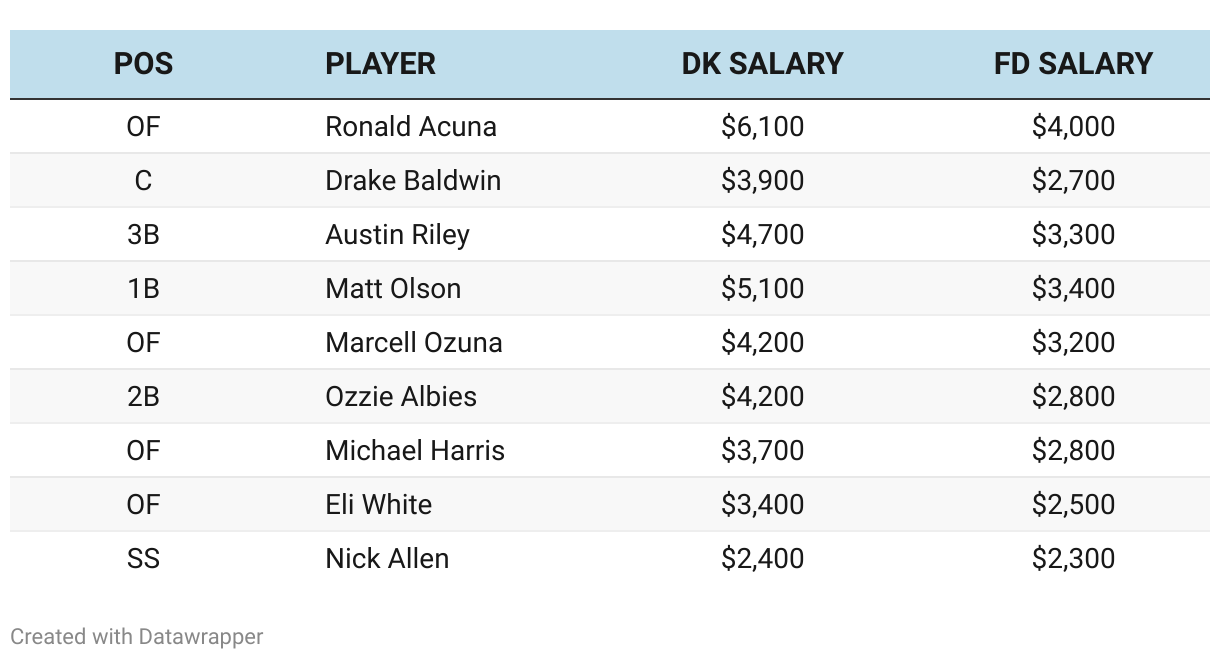Click the 1B position cell
The width and height of the screenshot is (1220, 660).
tap(143, 289)
